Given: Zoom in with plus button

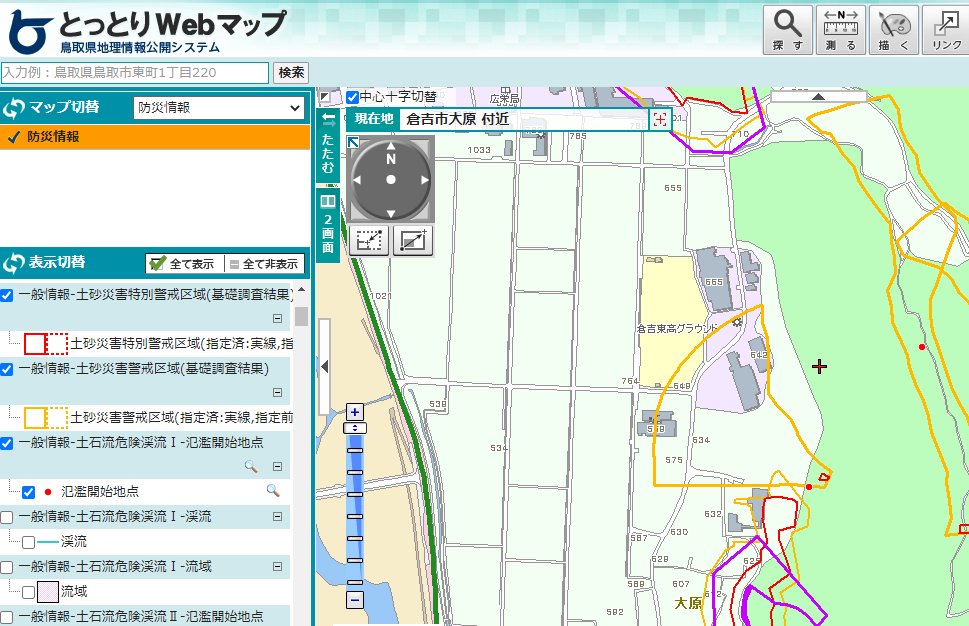Looking at the screenshot, I should click(355, 412).
